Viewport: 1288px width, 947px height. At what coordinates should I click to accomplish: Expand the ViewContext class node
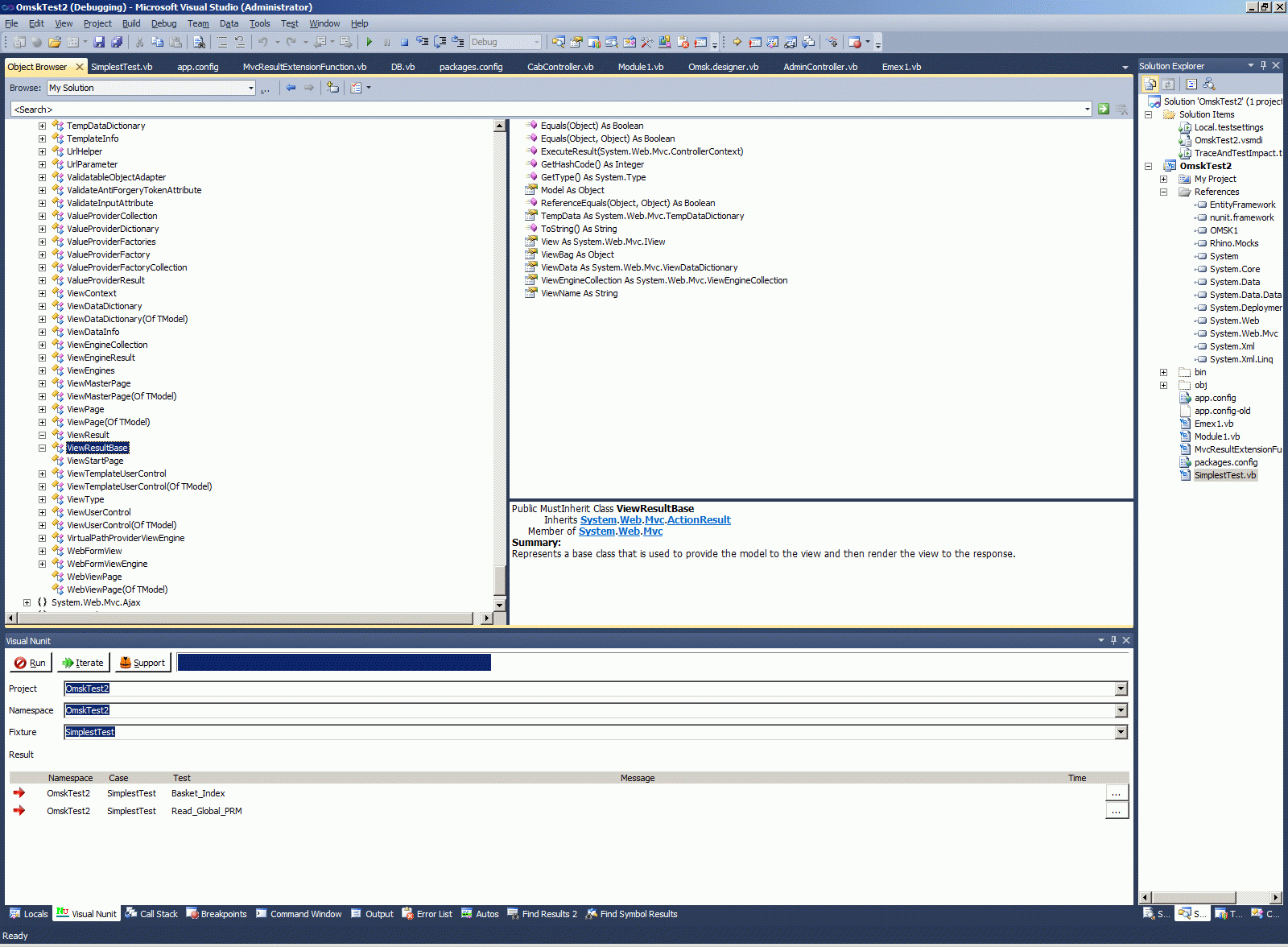point(43,293)
